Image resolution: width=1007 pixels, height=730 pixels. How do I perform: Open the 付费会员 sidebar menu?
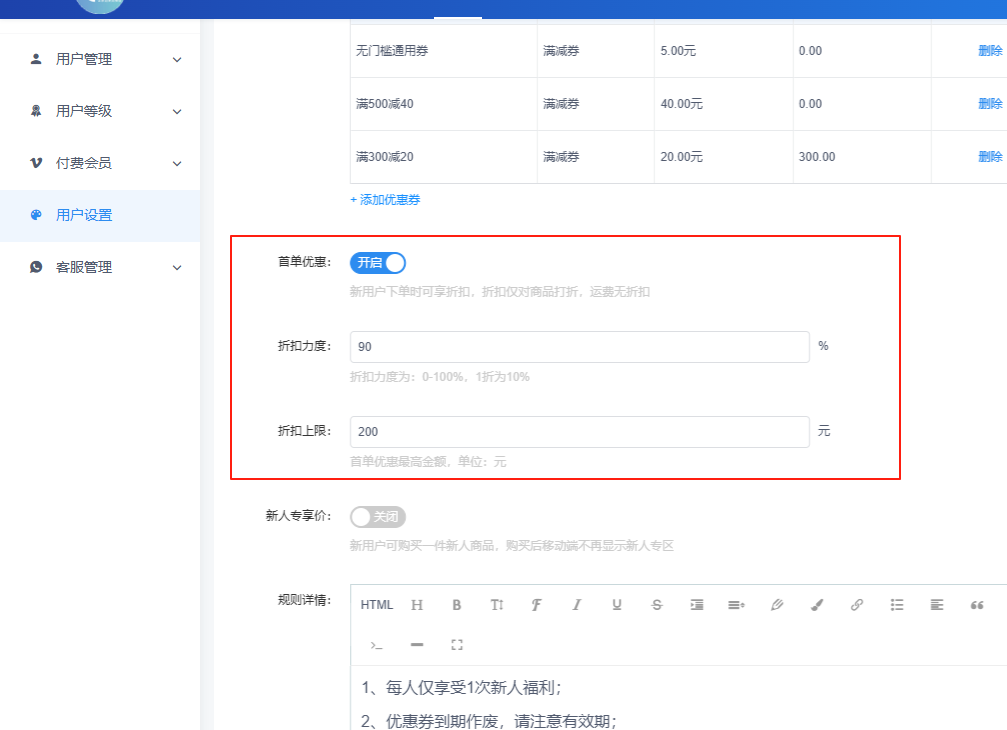(x=100, y=163)
